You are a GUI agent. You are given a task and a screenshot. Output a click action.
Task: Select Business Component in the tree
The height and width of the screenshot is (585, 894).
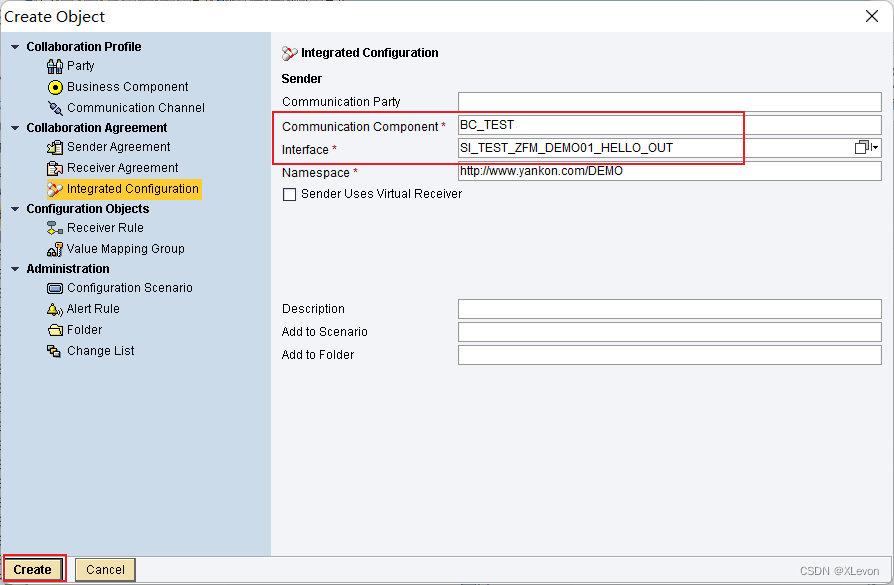click(x=128, y=87)
